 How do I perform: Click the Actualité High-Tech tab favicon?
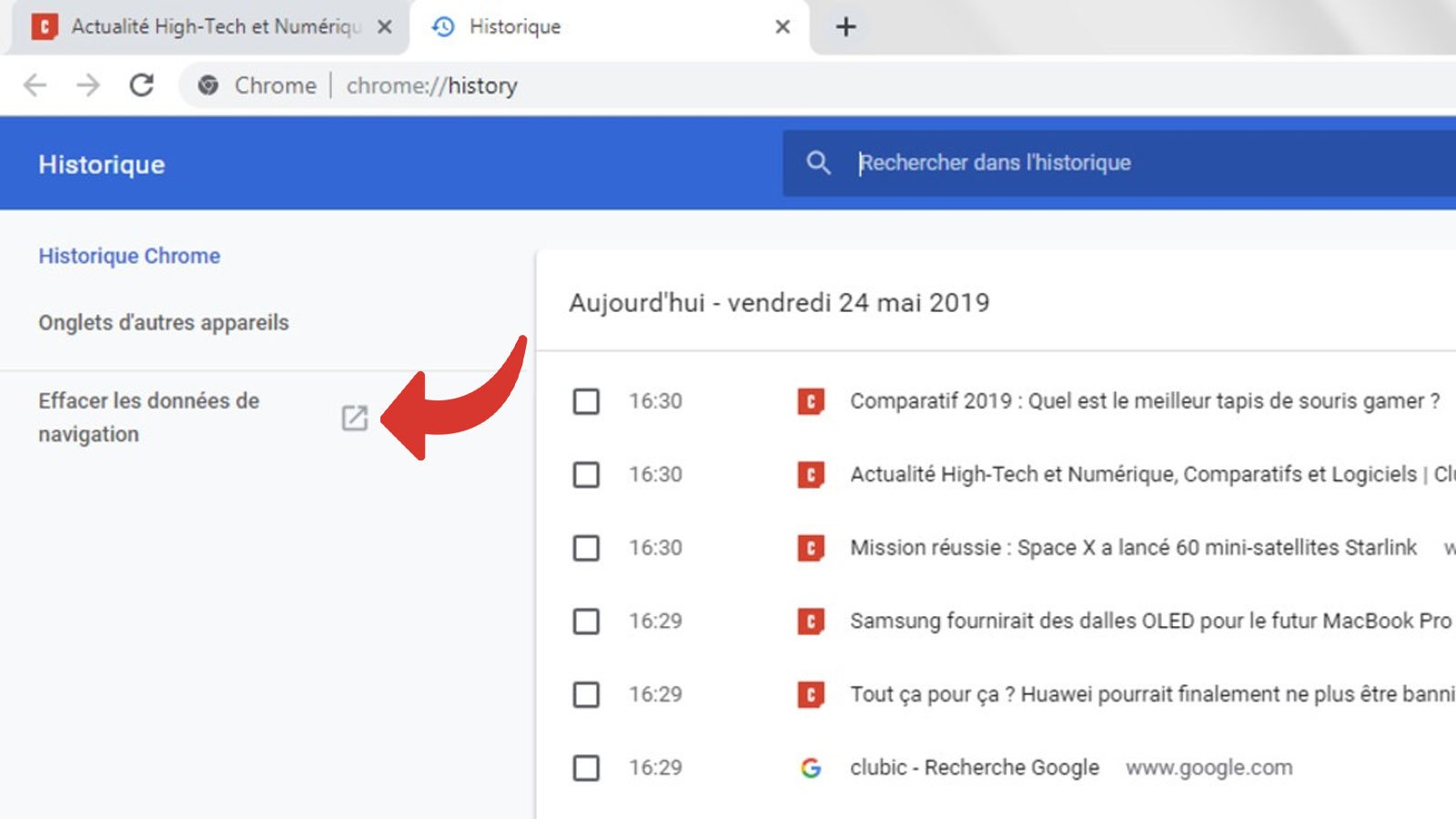44,26
